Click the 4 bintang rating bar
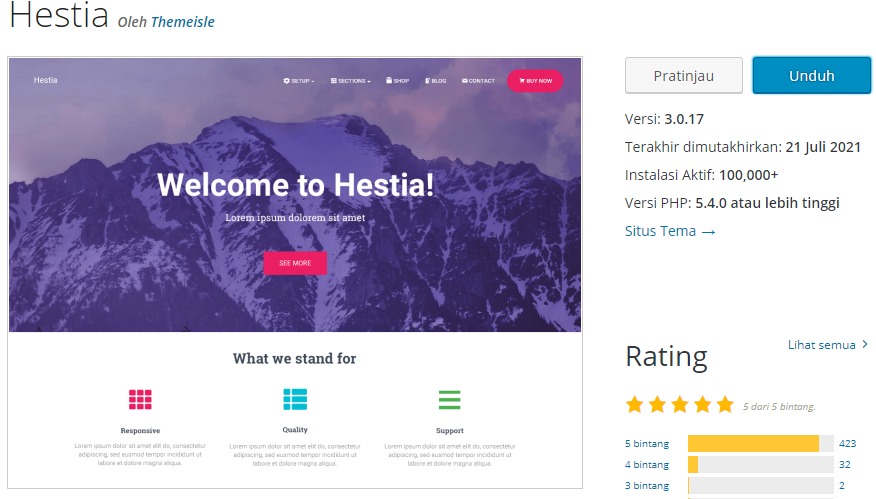 coord(760,464)
